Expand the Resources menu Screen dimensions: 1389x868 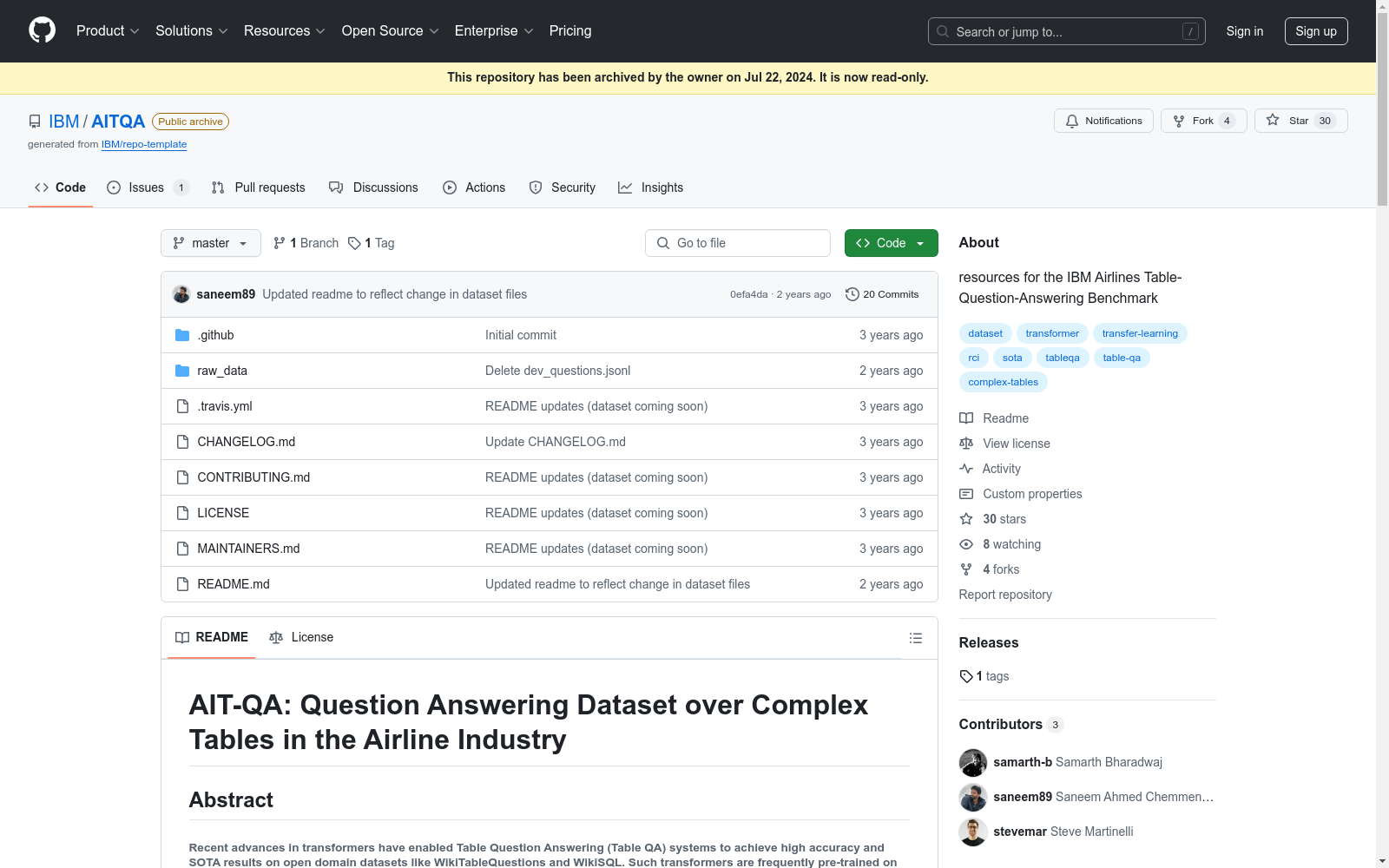(x=285, y=31)
